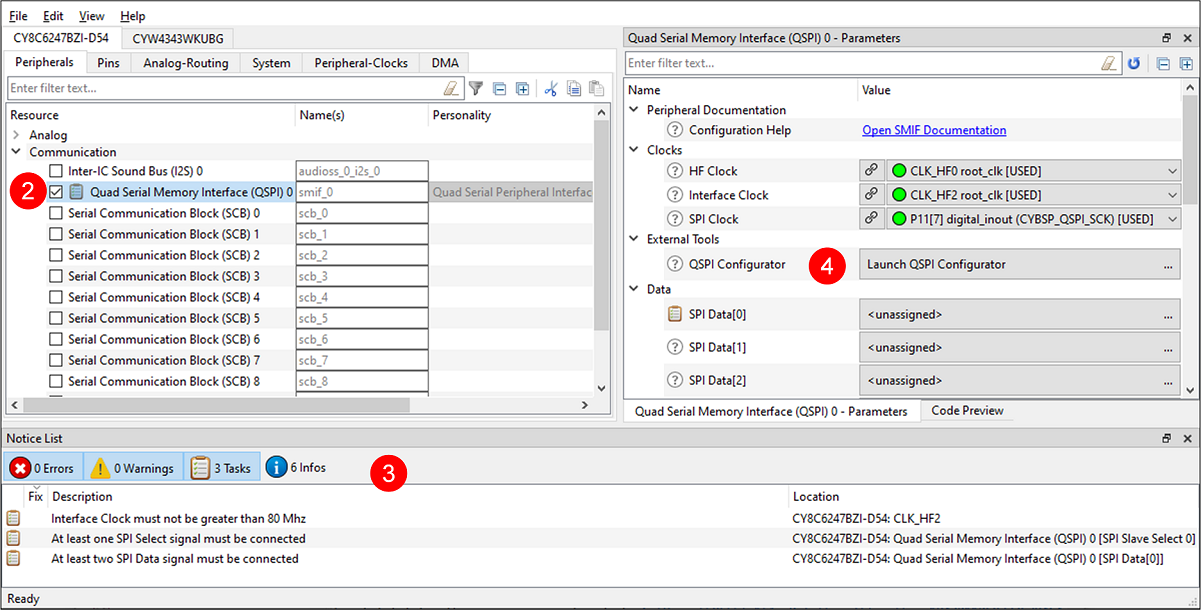Enable Inter-IC Sound Bus (I2S) 0 checkbox
This screenshot has width=1201, height=610.
point(57,171)
